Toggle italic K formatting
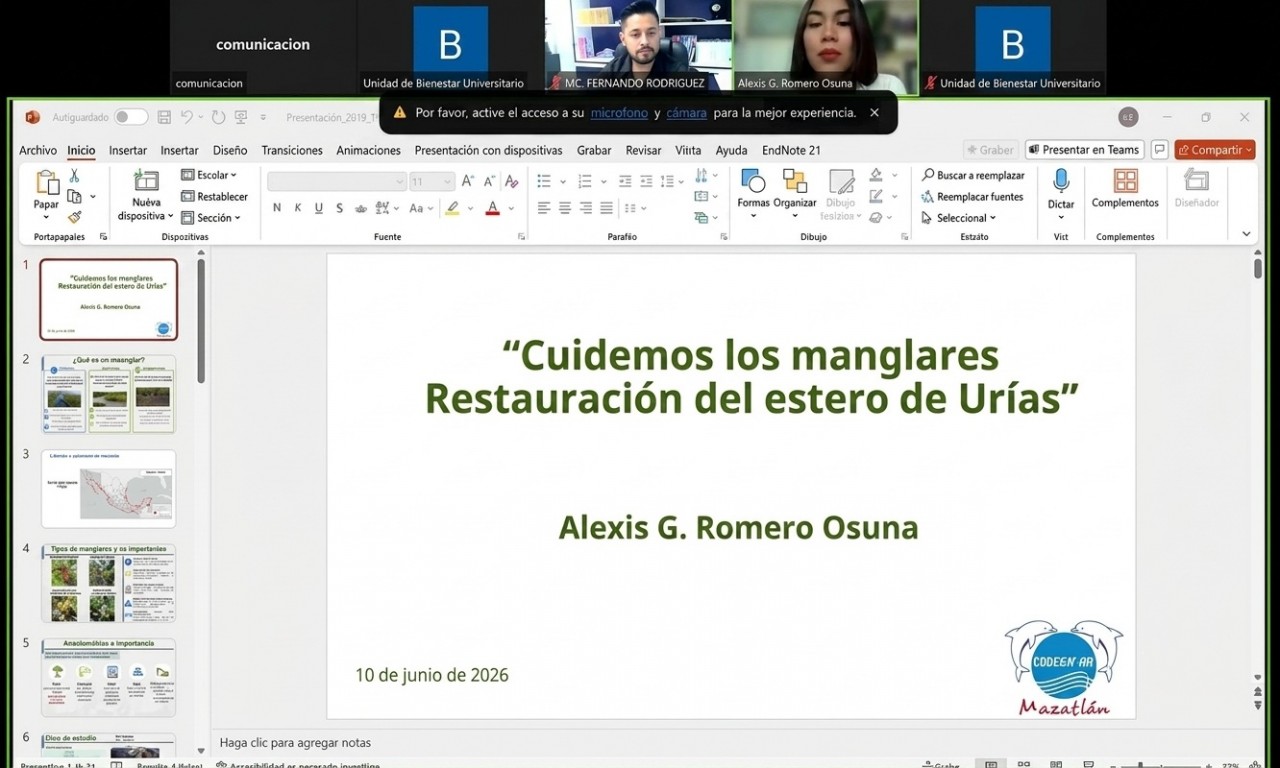This screenshot has width=1280, height=768. [298, 208]
